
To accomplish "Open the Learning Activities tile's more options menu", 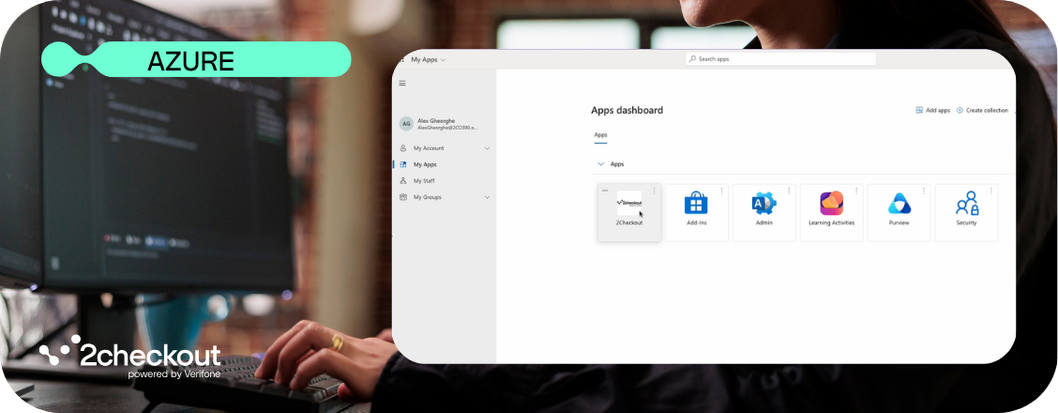I will pos(856,191).
